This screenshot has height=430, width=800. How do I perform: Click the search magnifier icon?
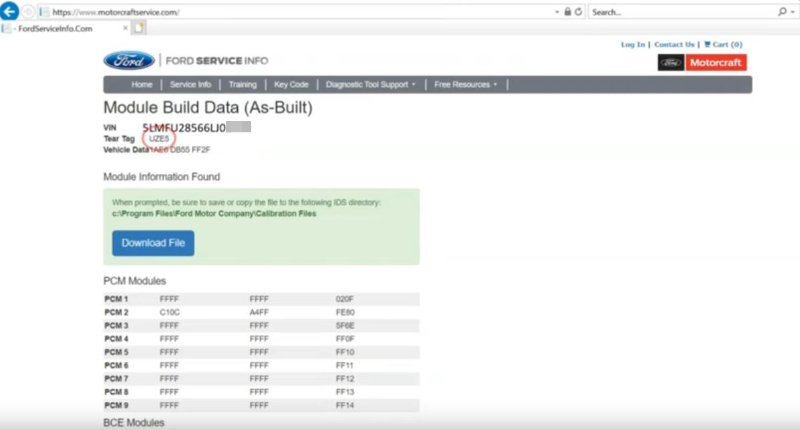point(782,12)
